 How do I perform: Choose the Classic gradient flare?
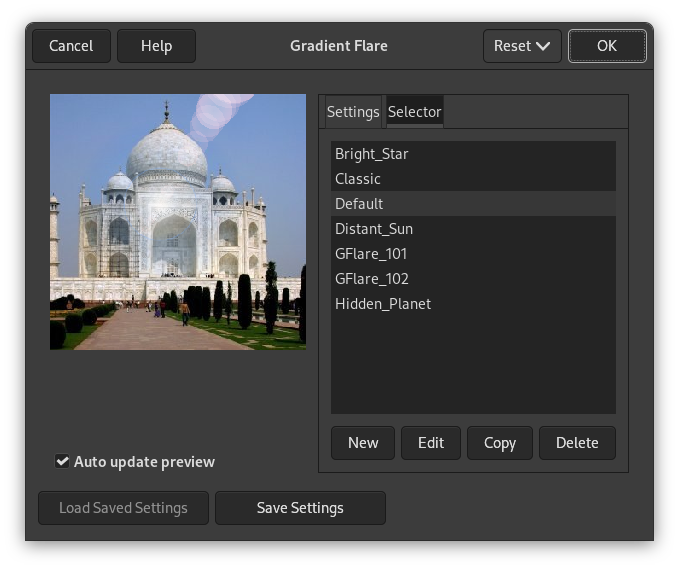point(358,179)
